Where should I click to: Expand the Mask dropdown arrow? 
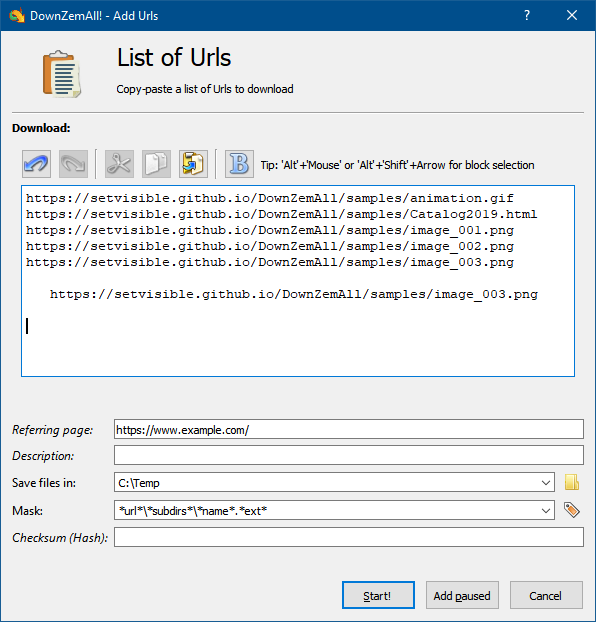click(546, 511)
